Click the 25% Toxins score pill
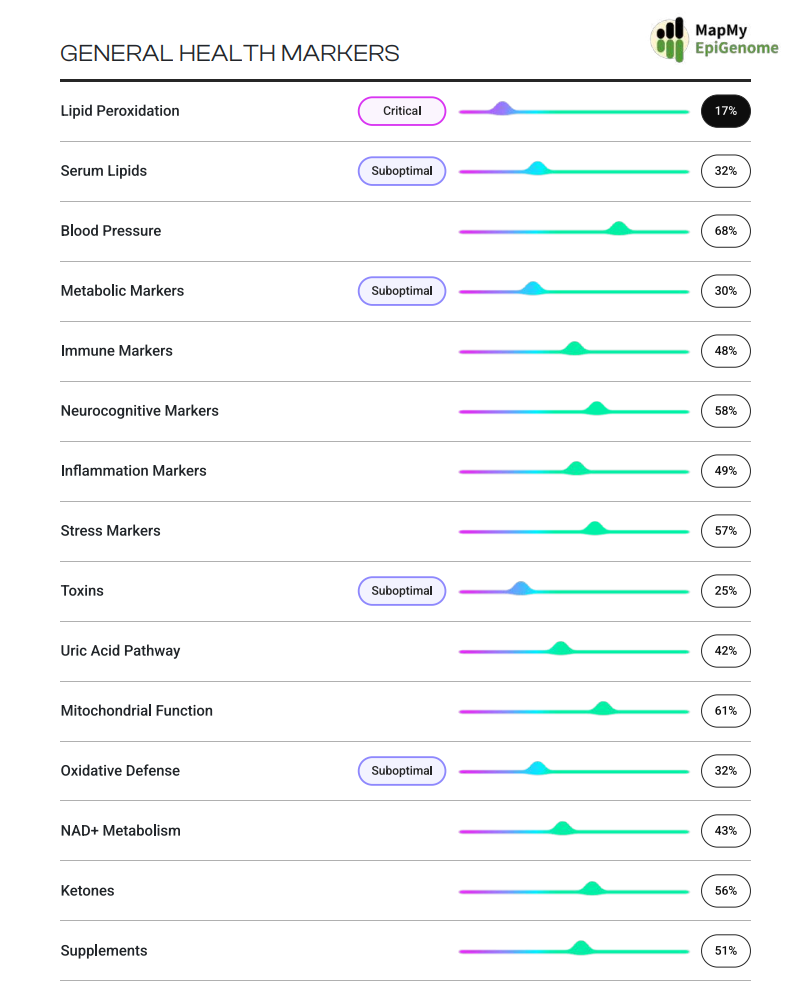 click(x=725, y=591)
